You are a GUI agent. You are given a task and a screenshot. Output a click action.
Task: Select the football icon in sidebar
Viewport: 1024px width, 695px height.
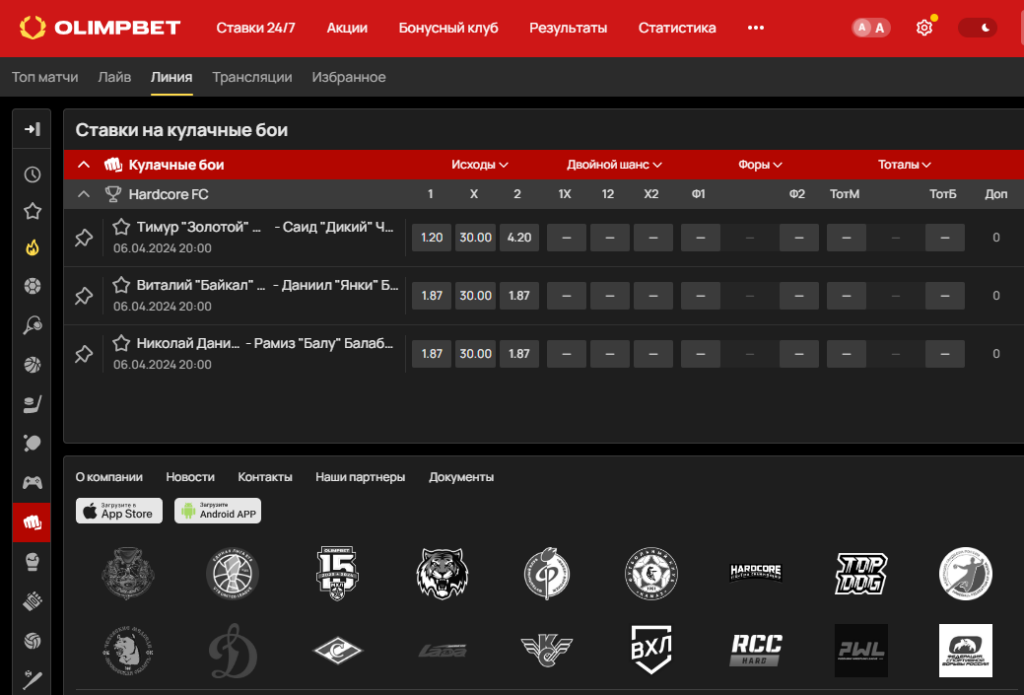tap(32, 286)
